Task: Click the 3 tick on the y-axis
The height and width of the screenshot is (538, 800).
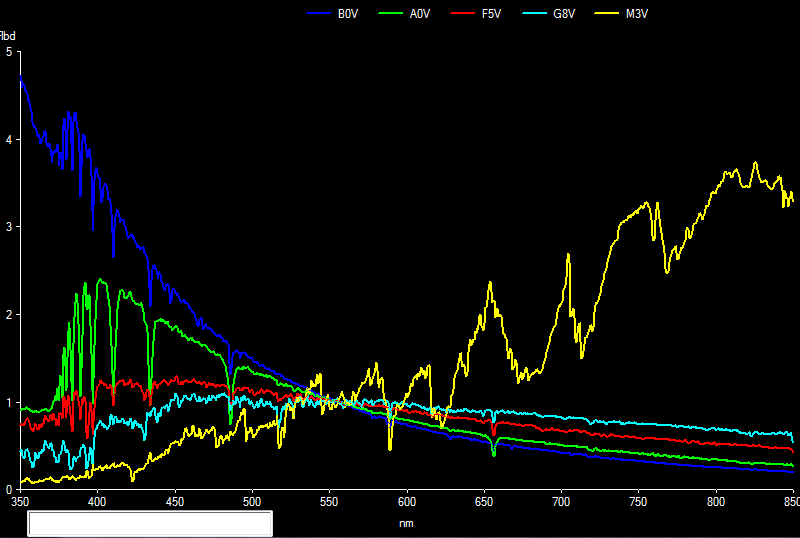Action: click(x=8, y=227)
